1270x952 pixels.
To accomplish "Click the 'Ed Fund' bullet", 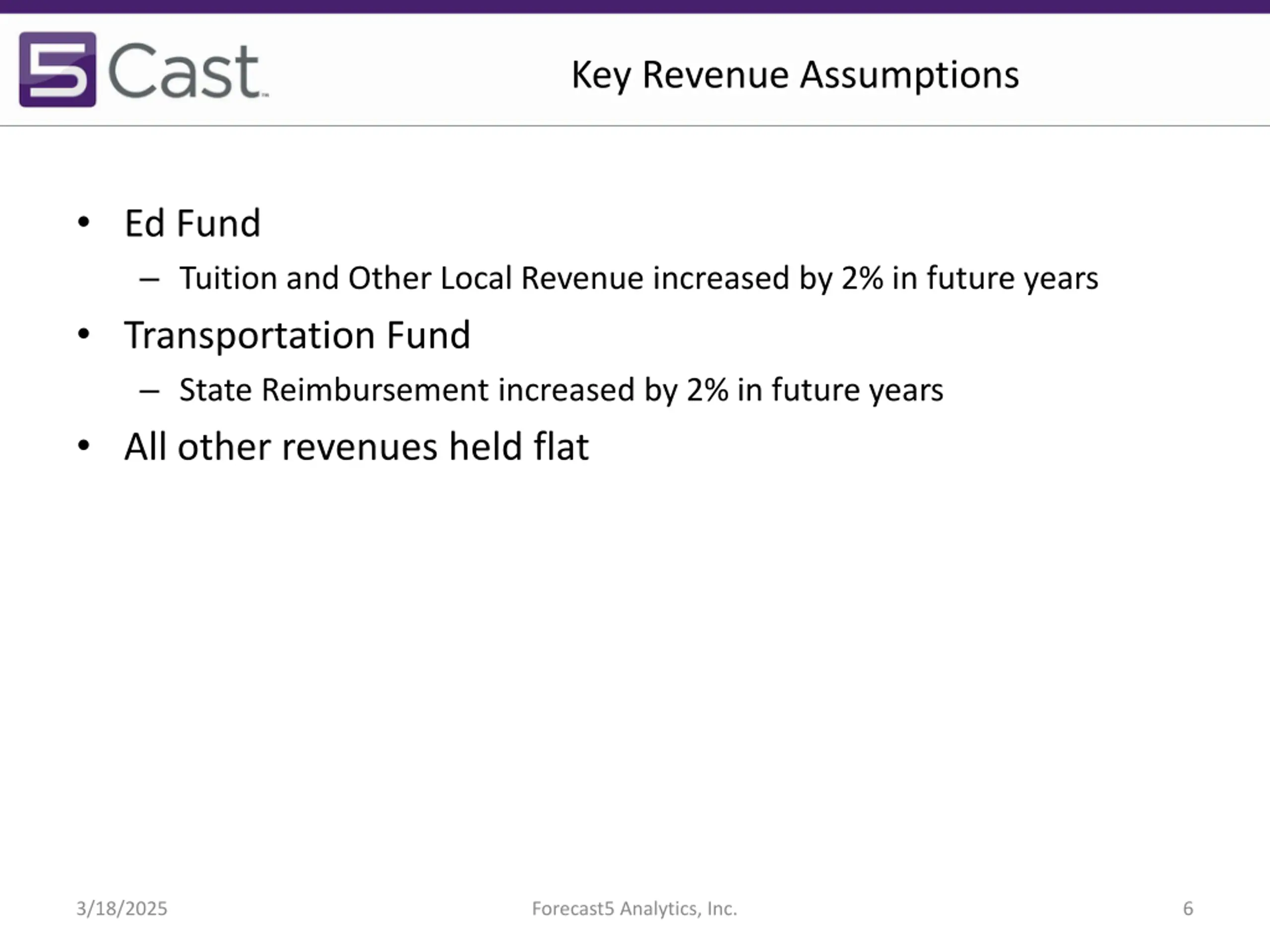I will (x=192, y=223).
